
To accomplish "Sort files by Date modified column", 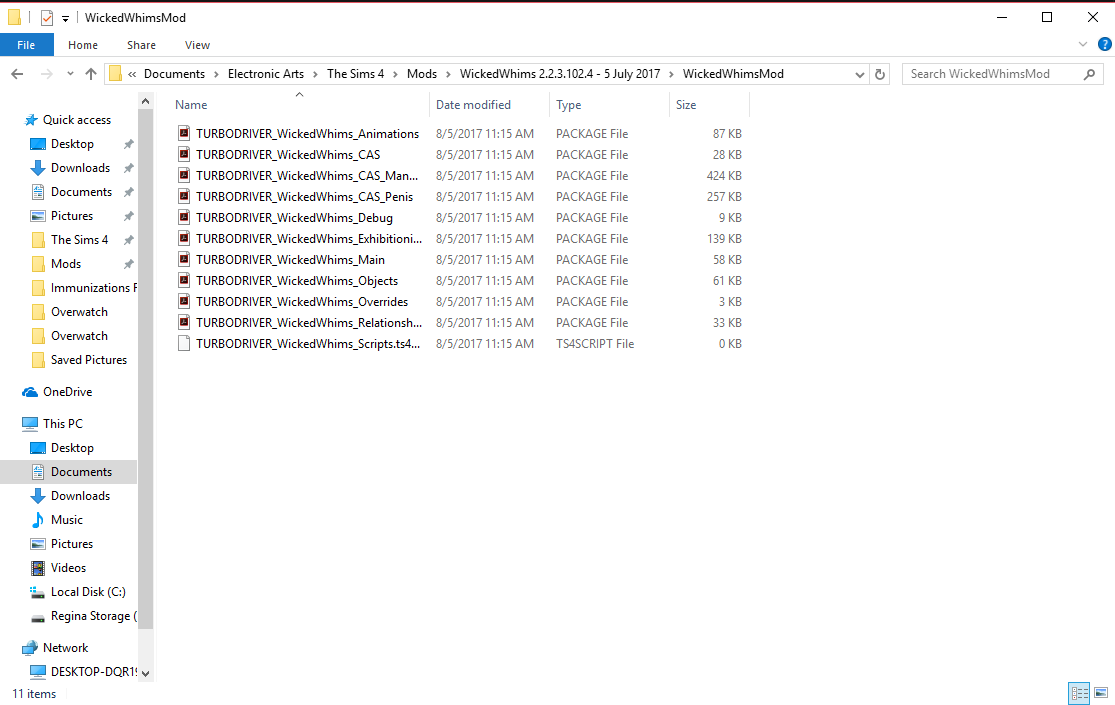I will pos(473,105).
